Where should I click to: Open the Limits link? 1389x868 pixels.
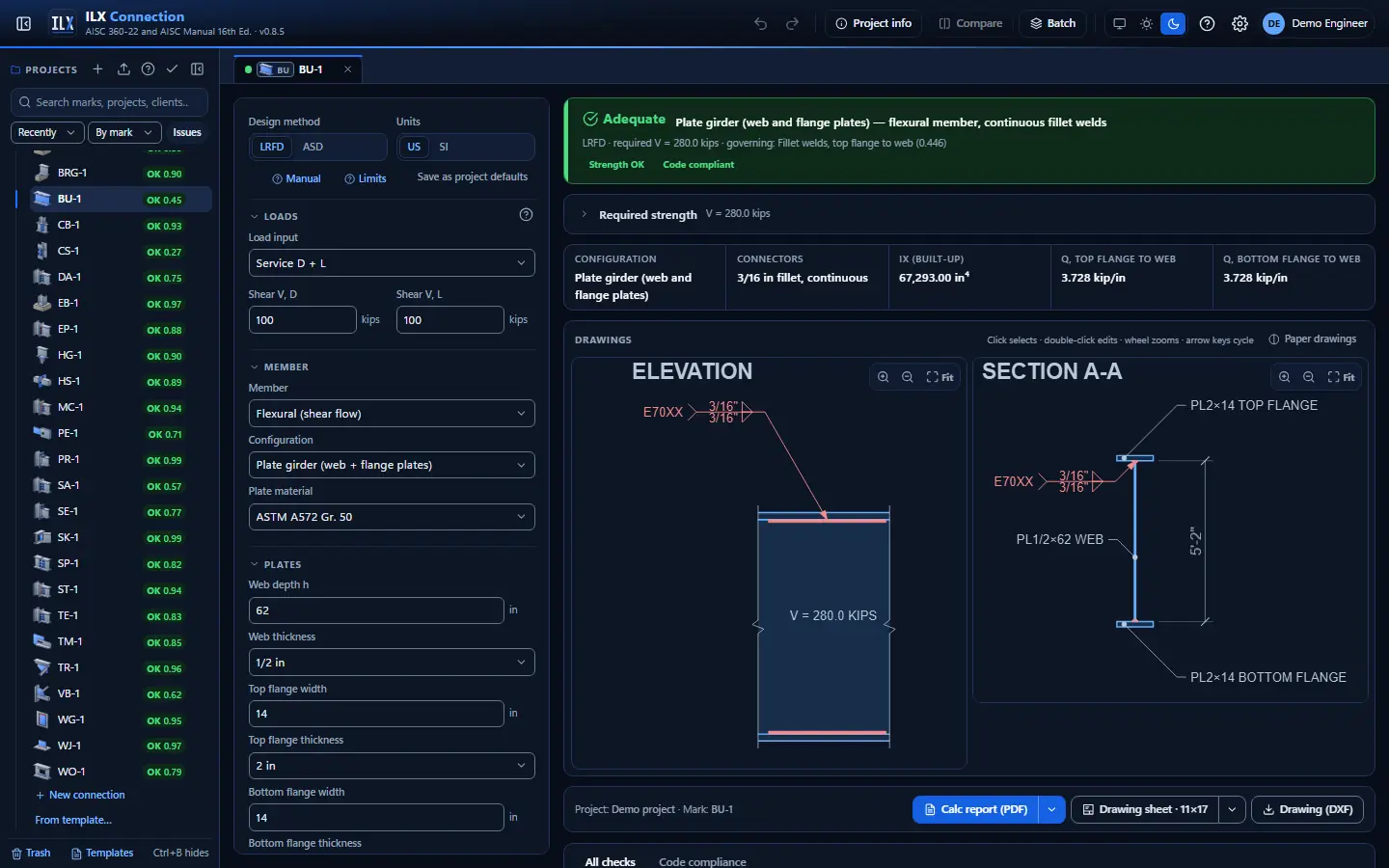(366, 178)
